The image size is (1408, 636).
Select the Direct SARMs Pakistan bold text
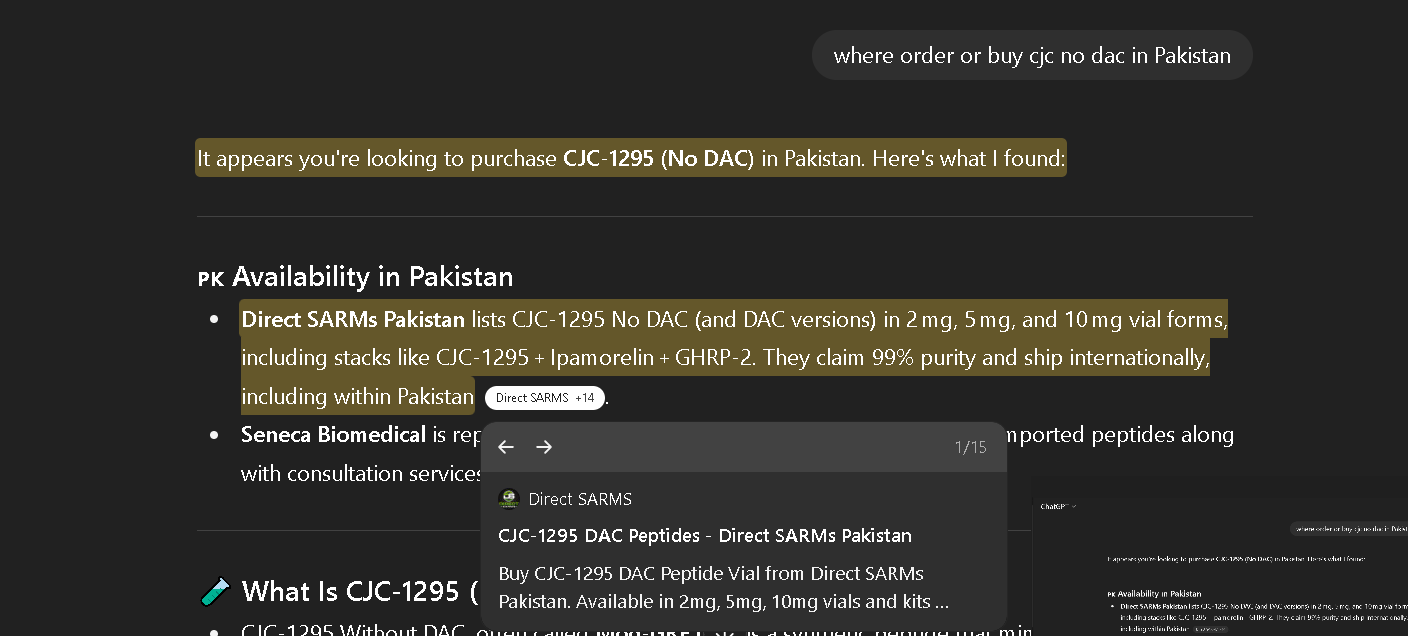tap(353, 320)
